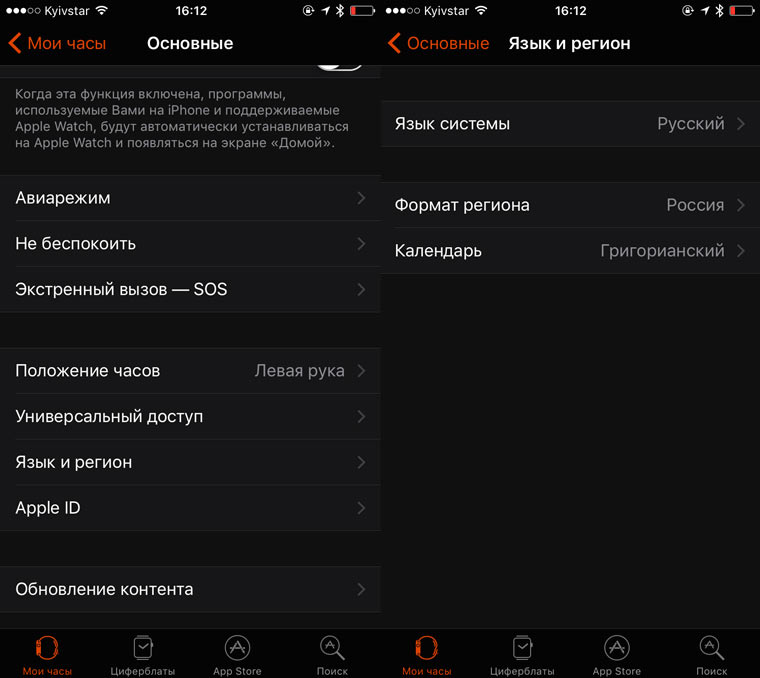Tap App Store icon in left tab bar
Image resolution: width=760 pixels, height=678 pixels.
coord(238,647)
